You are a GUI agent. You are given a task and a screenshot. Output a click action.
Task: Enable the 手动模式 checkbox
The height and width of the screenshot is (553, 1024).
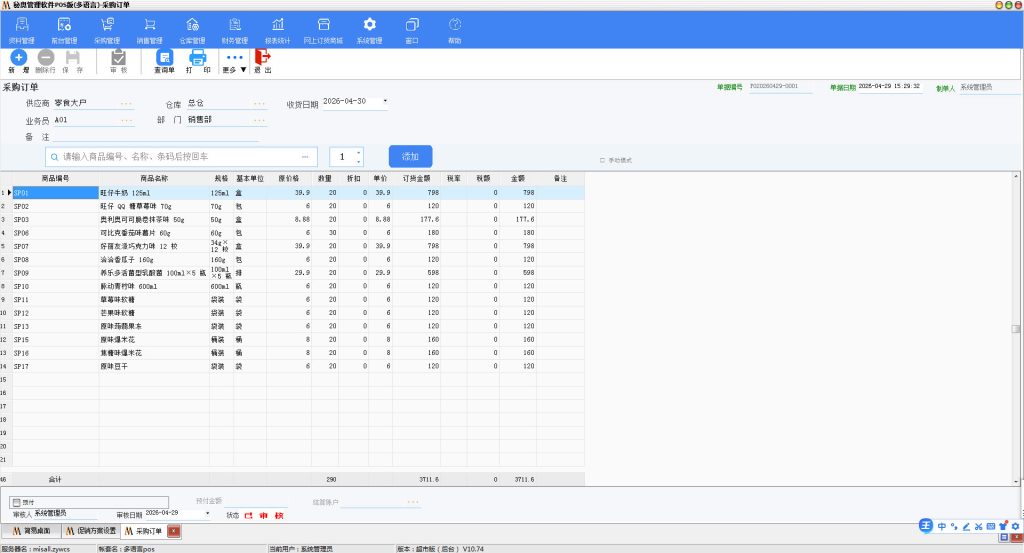(x=602, y=160)
